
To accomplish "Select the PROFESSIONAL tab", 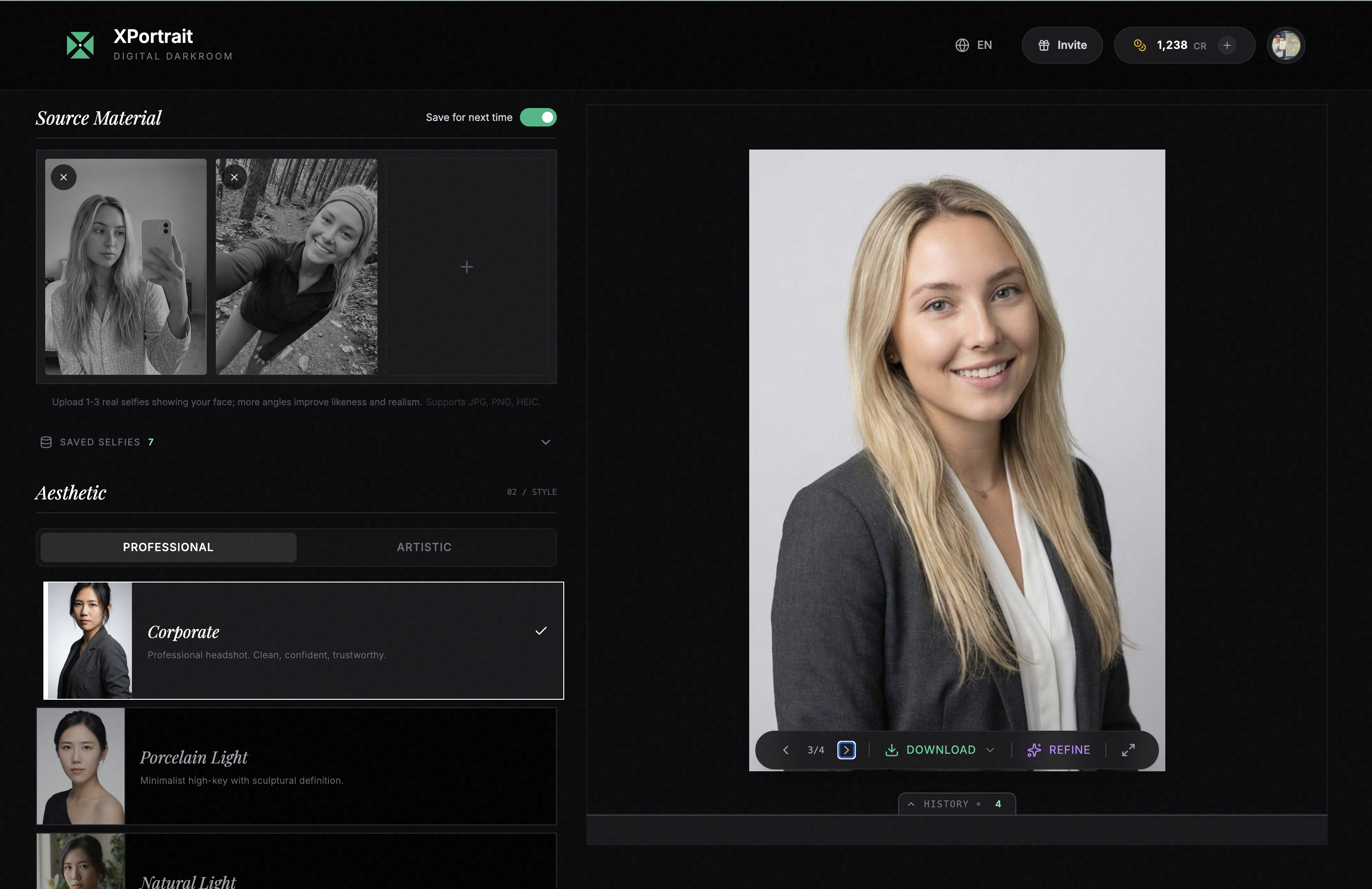I will pyautogui.click(x=168, y=547).
